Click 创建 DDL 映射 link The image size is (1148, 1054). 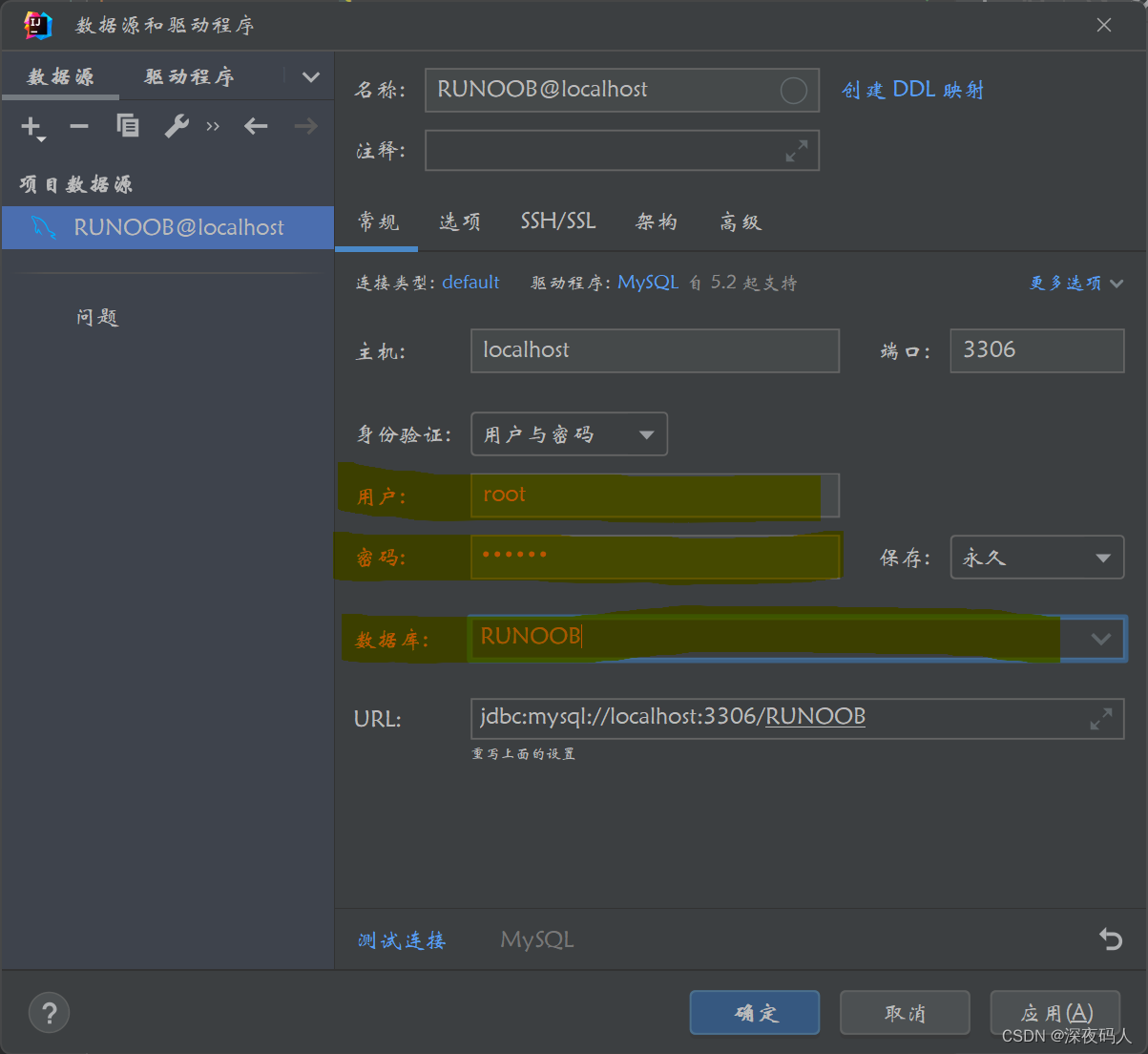coord(912,90)
